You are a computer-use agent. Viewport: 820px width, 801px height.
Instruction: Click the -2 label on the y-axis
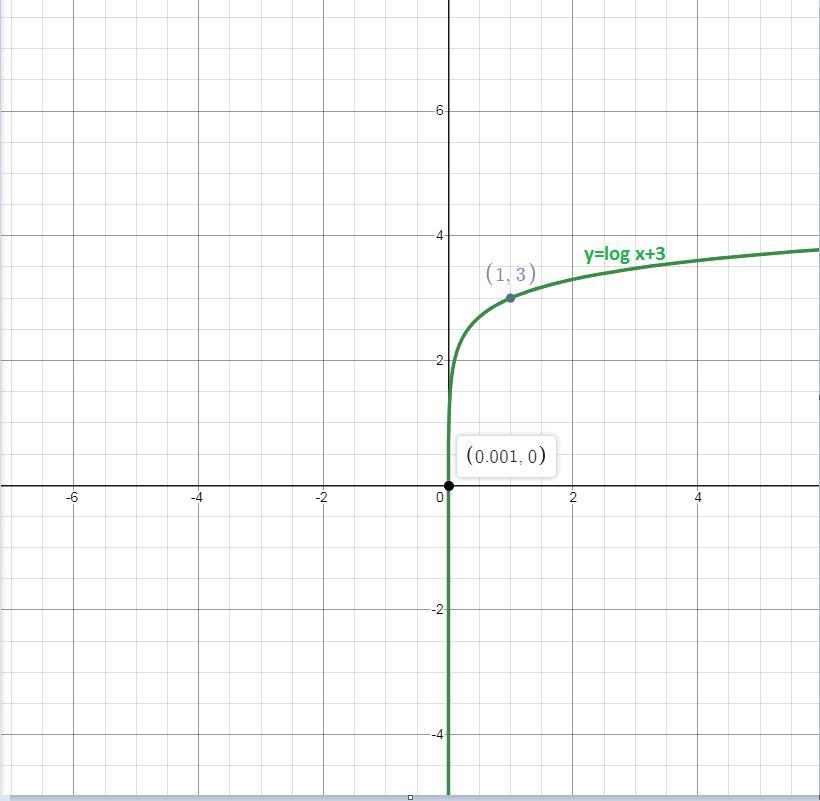438,610
